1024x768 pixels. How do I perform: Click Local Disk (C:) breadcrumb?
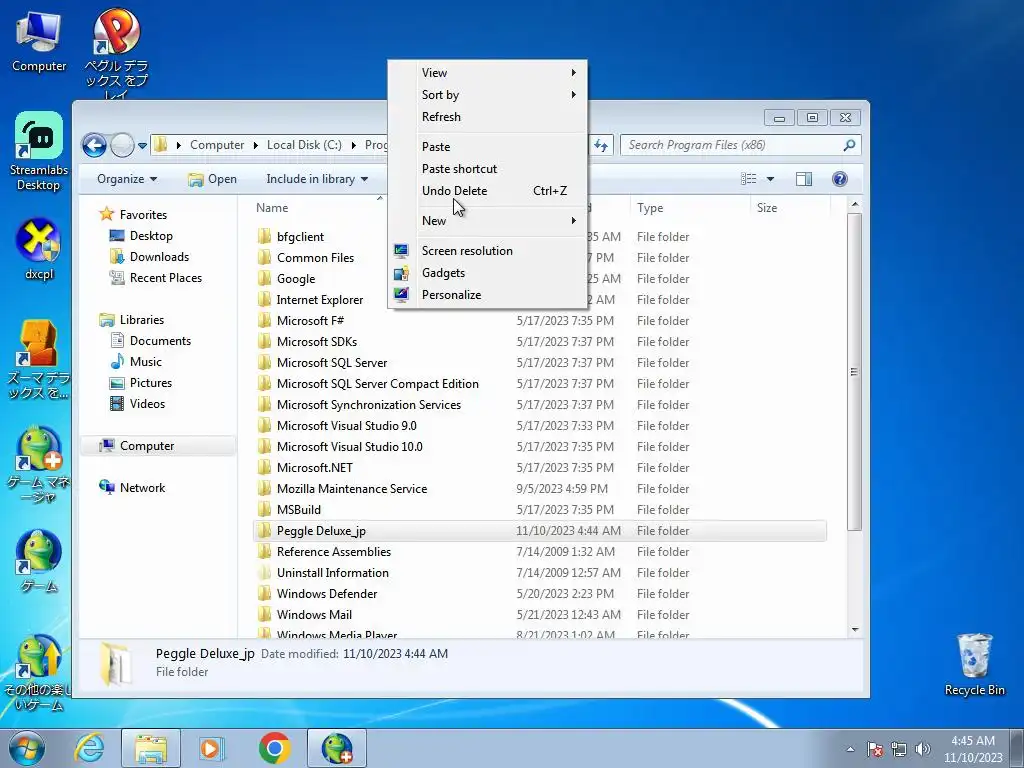click(304, 145)
